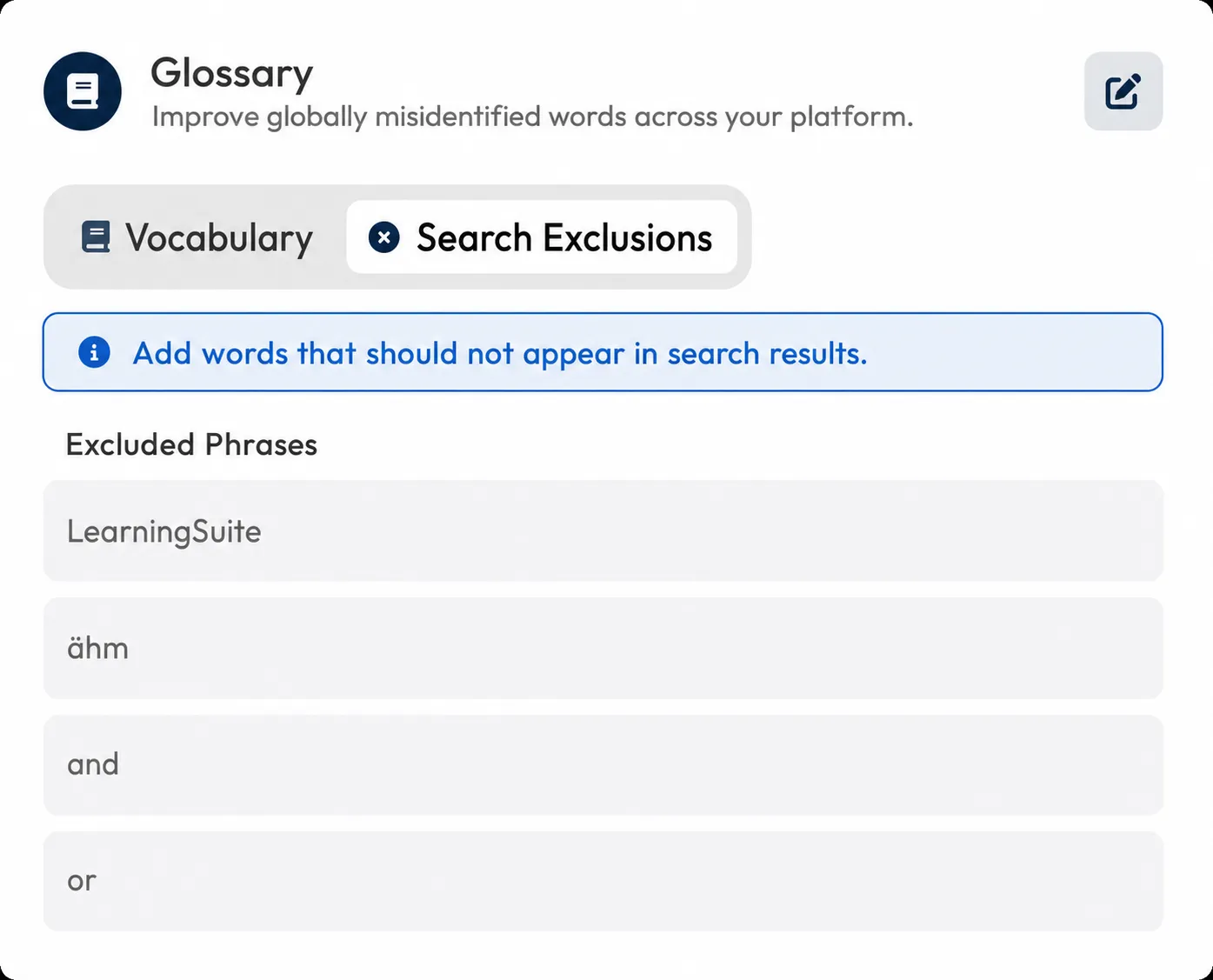The width and height of the screenshot is (1213, 980).
Task: Click the Excluded Phrases section label
Action: coord(191,444)
